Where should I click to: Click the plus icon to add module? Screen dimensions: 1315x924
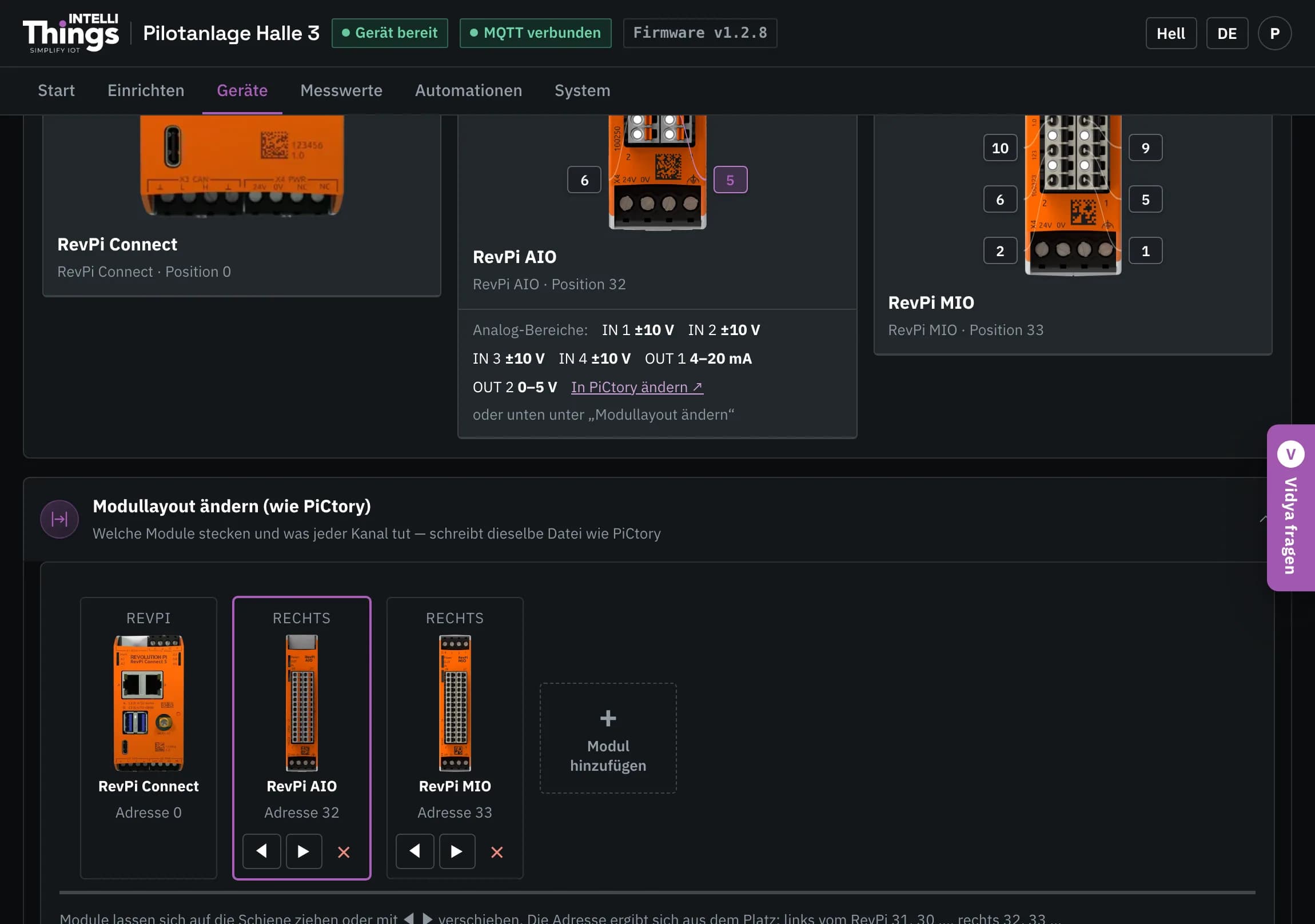[608, 718]
